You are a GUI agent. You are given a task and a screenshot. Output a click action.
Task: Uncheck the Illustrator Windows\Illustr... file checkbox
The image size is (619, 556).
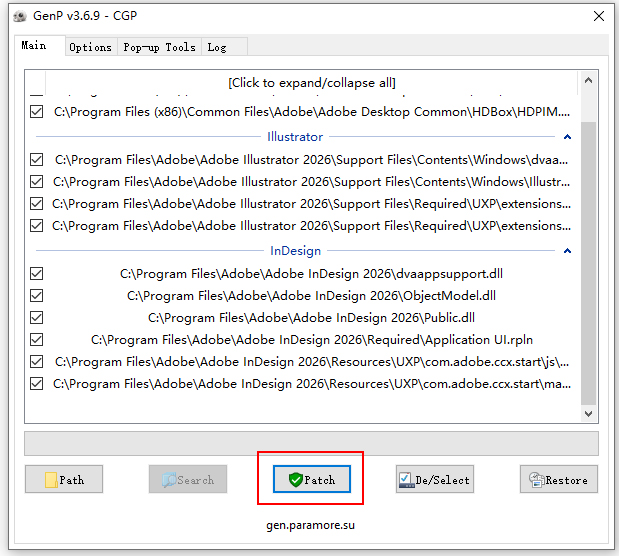pyautogui.click(x=37, y=182)
